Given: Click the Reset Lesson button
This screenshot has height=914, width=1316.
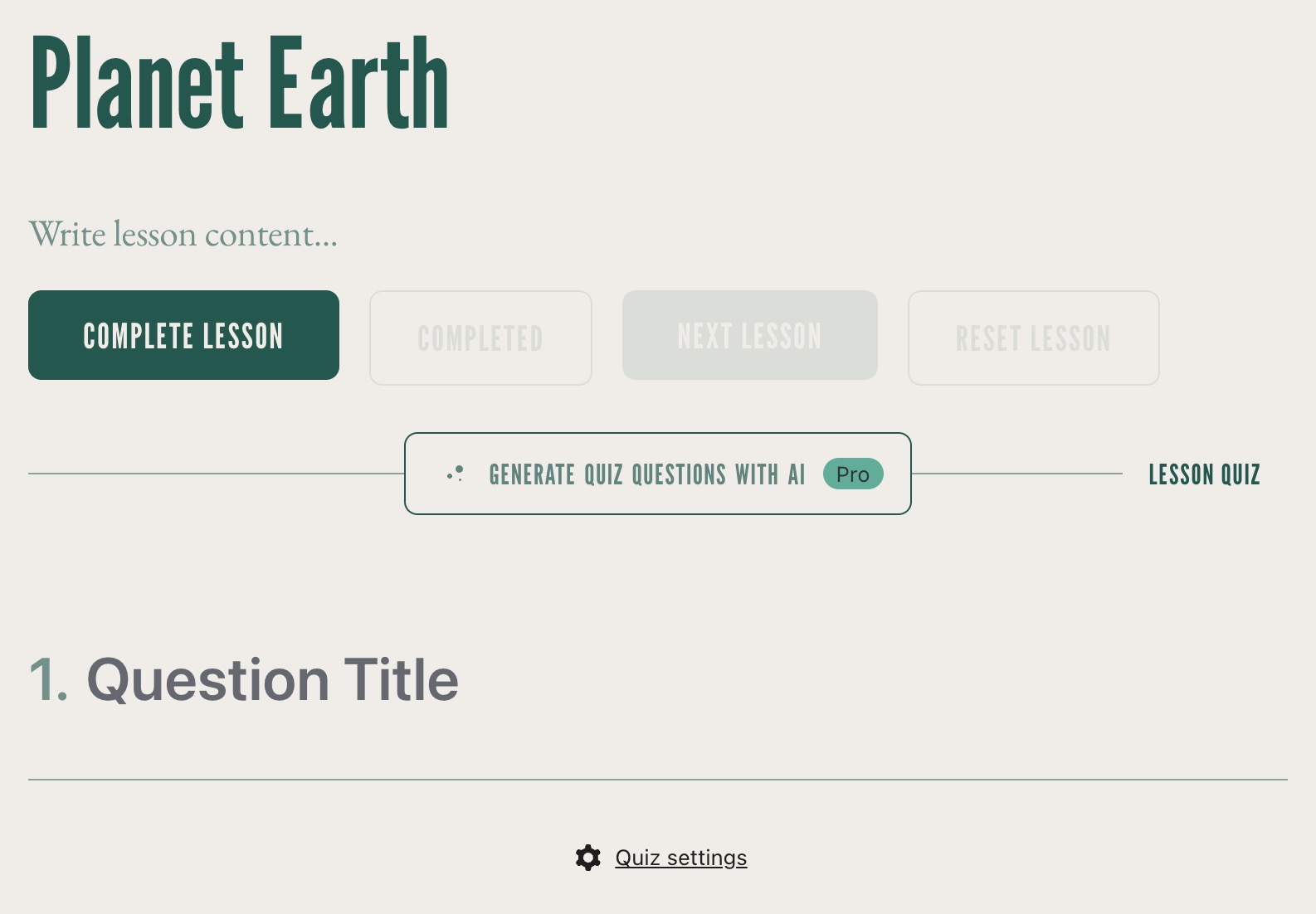Looking at the screenshot, I should [1033, 338].
